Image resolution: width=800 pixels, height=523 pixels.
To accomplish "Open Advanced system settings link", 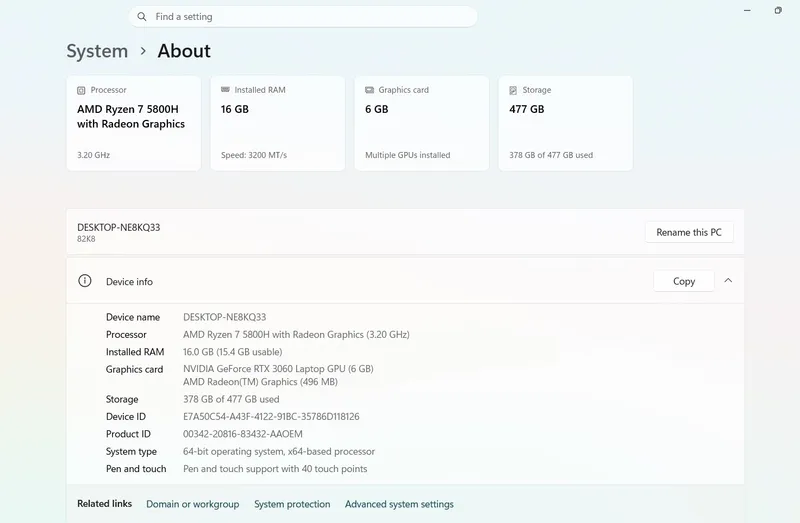I will coord(399,504).
